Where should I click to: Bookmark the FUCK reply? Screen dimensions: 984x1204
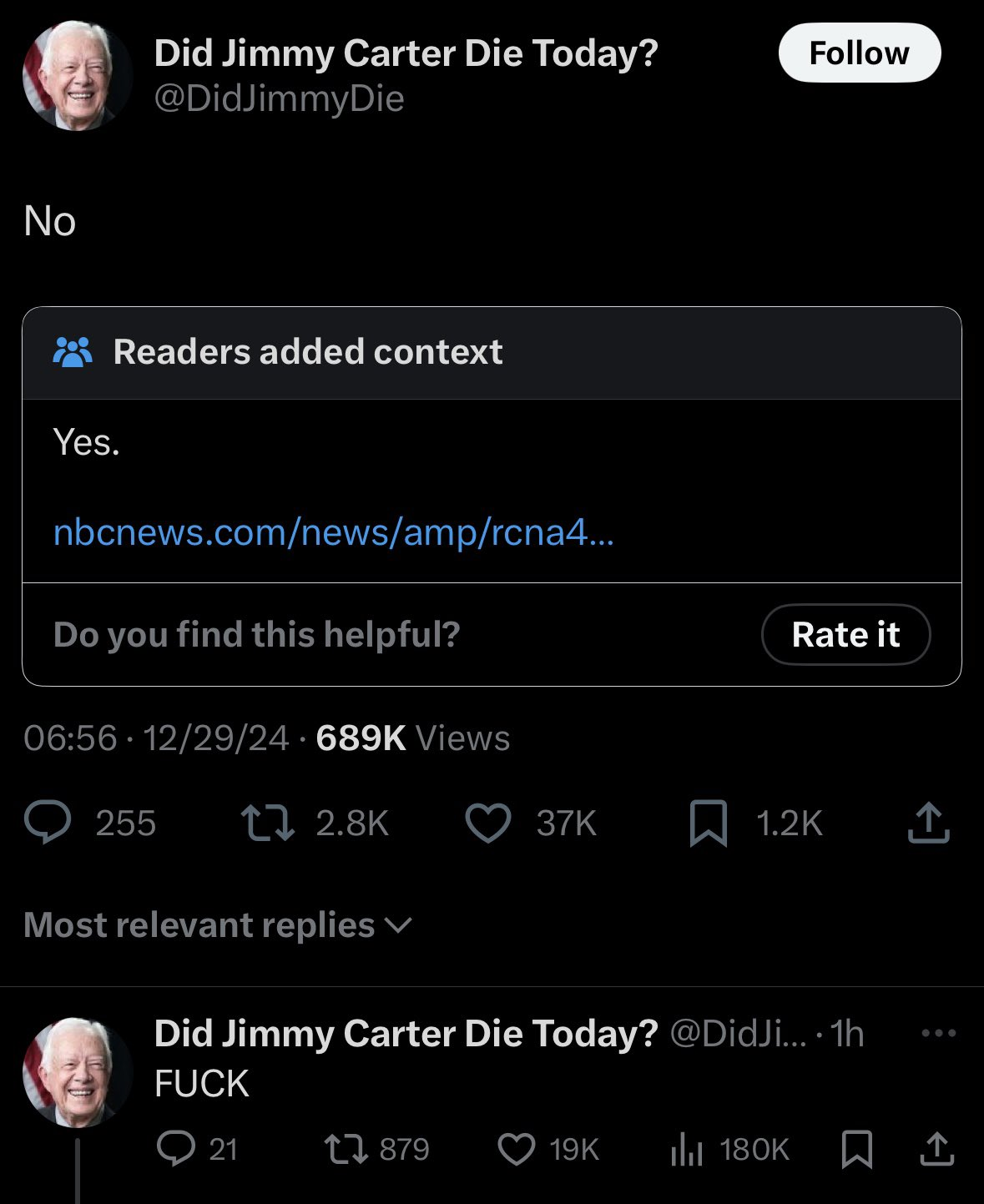(x=857, y=1149)
